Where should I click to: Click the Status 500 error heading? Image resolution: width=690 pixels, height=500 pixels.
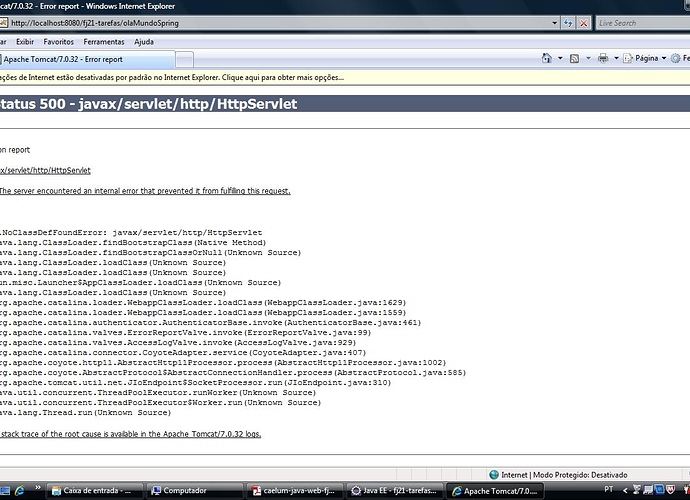click(148, 104)
